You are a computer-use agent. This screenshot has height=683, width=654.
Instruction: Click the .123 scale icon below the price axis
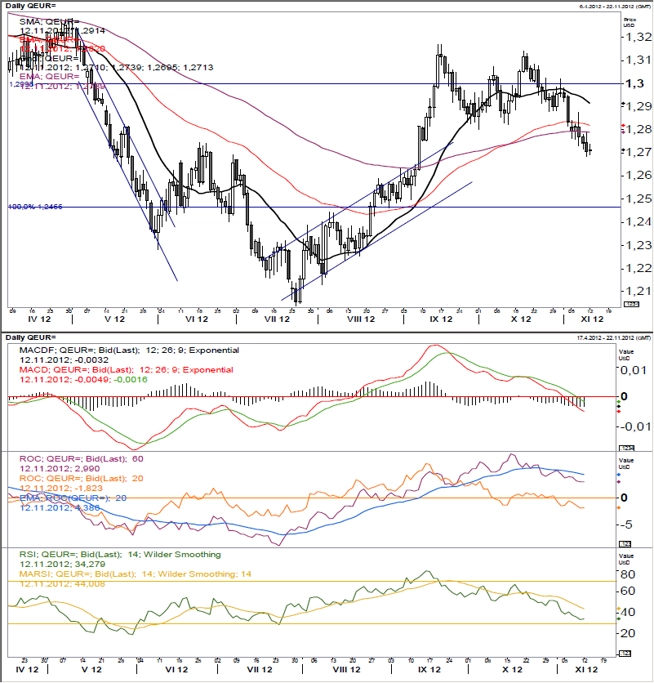click(631, 304)
